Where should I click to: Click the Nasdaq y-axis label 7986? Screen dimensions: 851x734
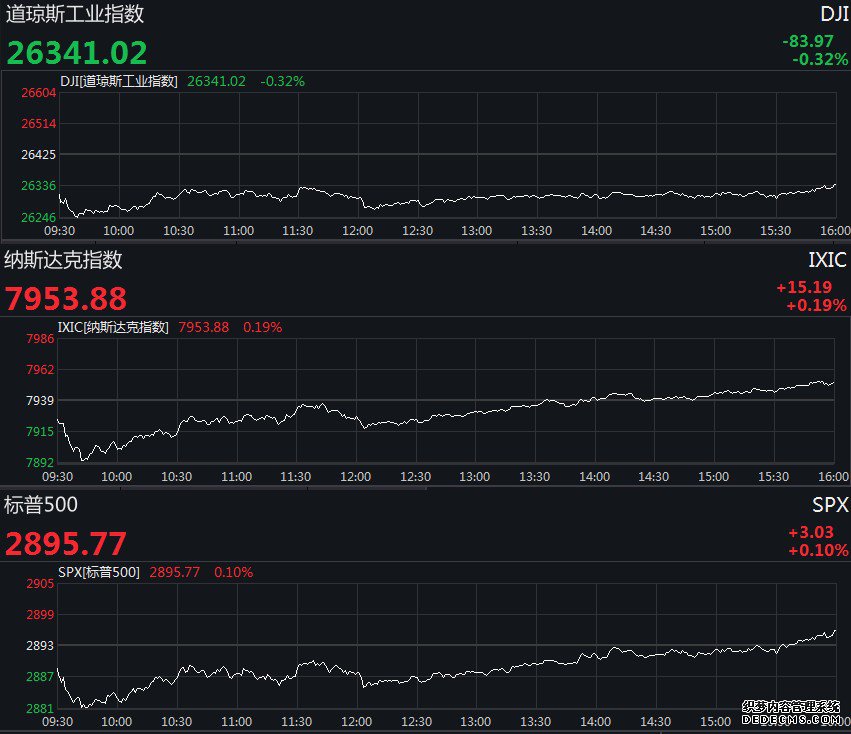(40, 339)
